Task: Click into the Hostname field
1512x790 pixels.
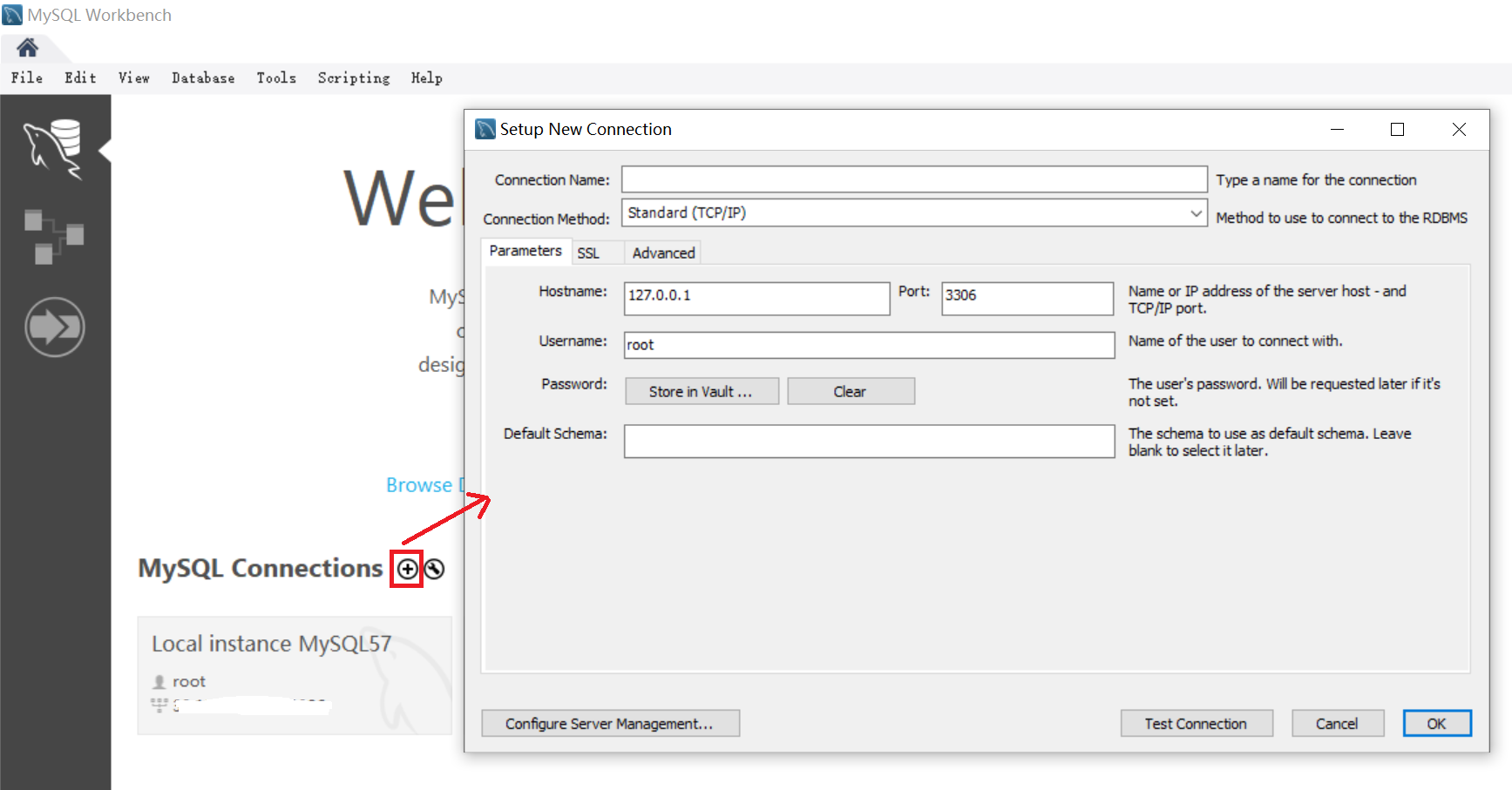Action: pyautogui.click(x=756, y=298)
